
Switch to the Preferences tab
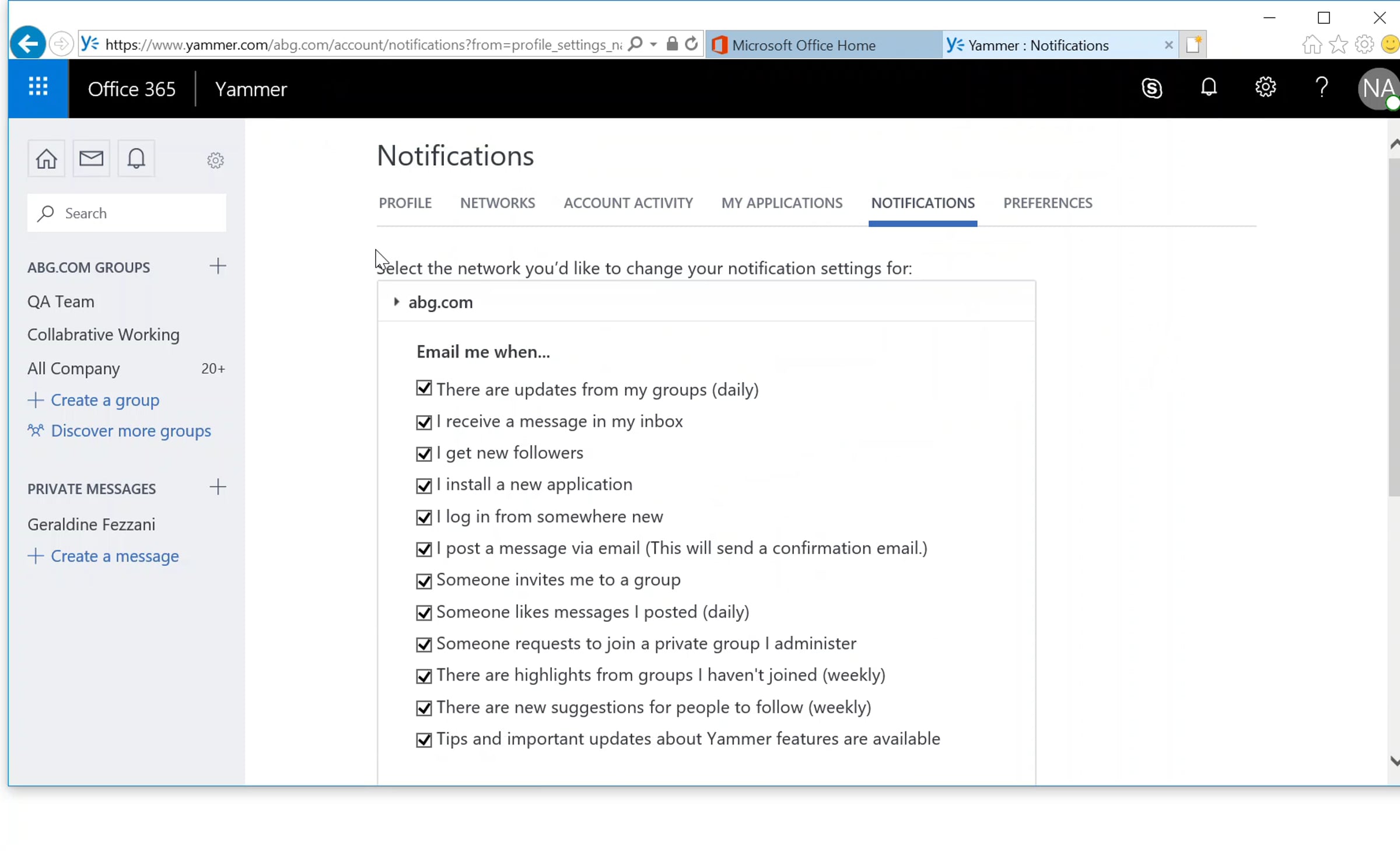pos(1048,203)
